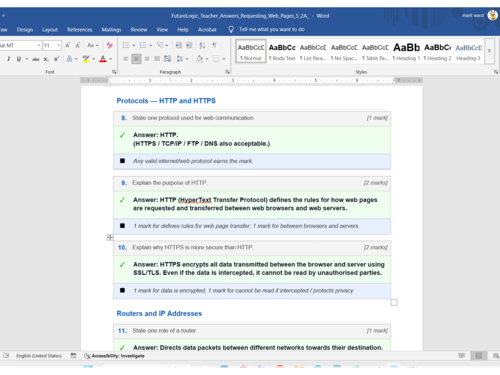Justify the paragraph text
The image size is (500, 375).
tap(157, 59)
